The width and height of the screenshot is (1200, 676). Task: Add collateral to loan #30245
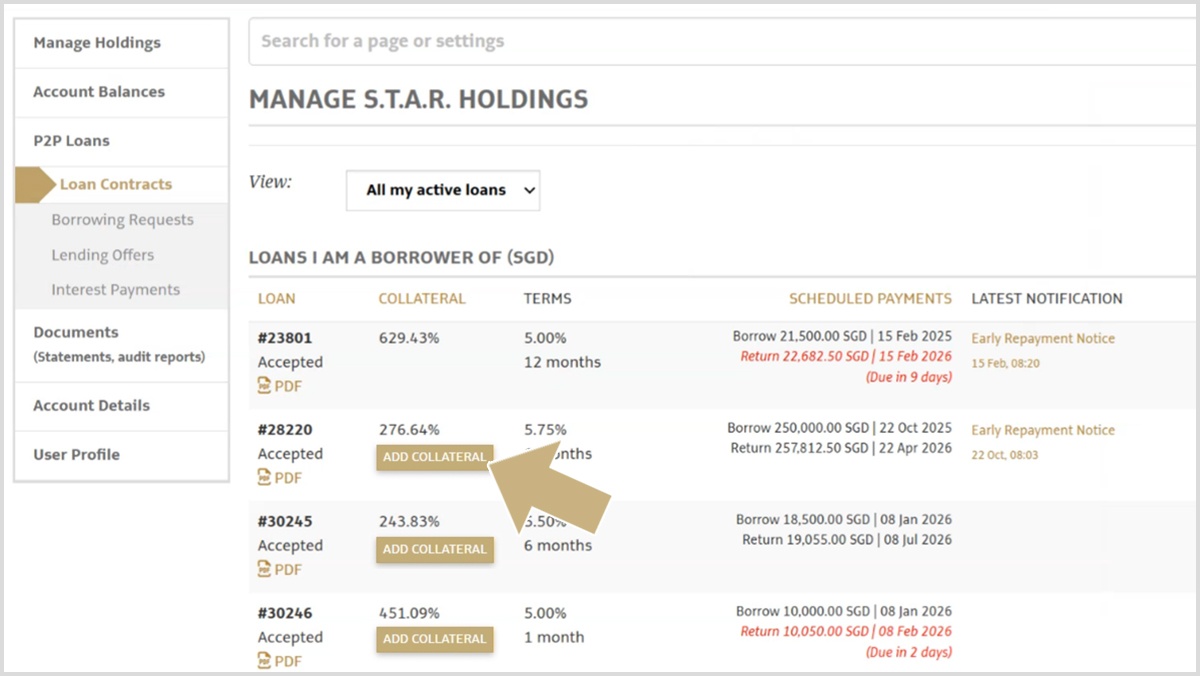click(435, 549)
